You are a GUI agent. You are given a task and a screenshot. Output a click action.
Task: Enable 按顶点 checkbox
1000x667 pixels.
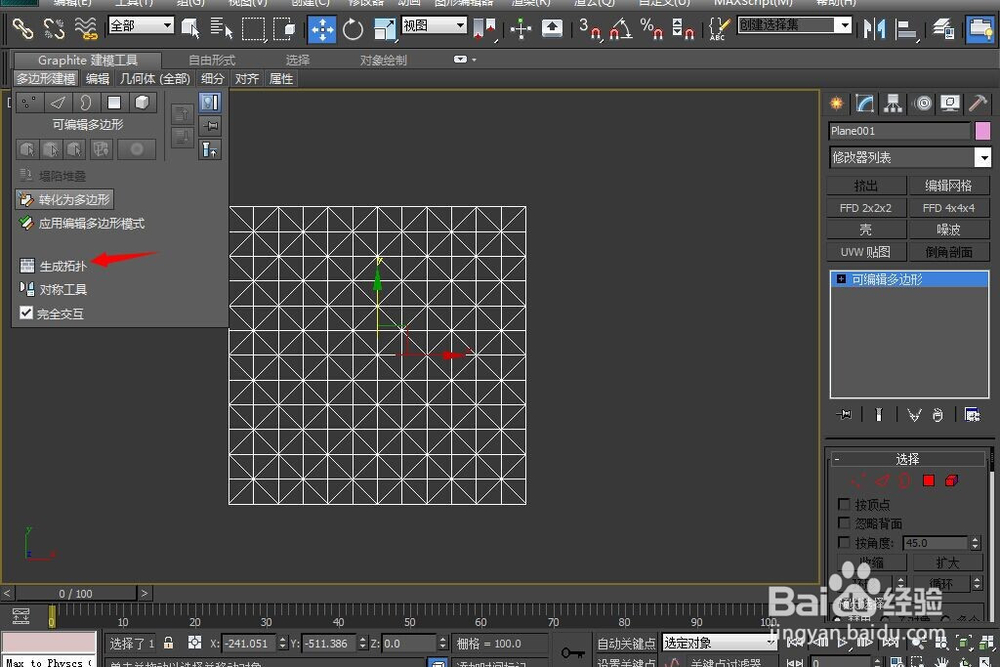point(844,504)
